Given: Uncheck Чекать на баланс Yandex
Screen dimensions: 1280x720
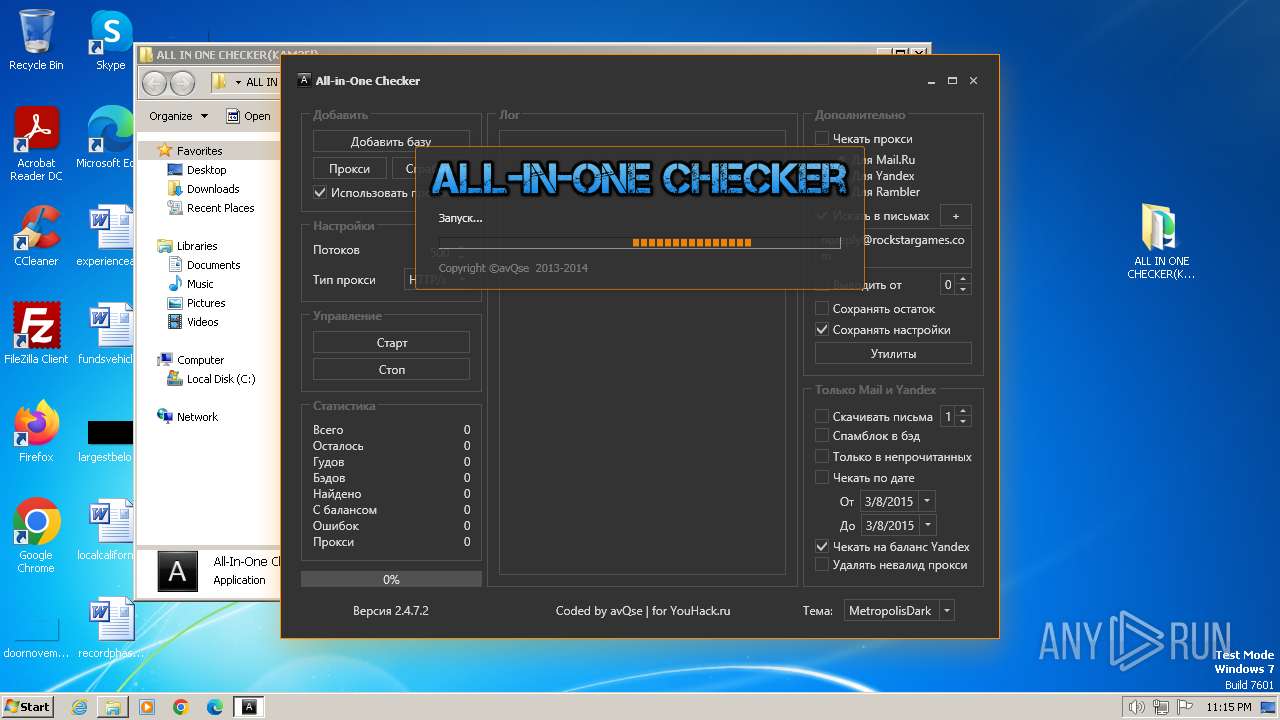Looking at the screenshot, I should (822, 547).
